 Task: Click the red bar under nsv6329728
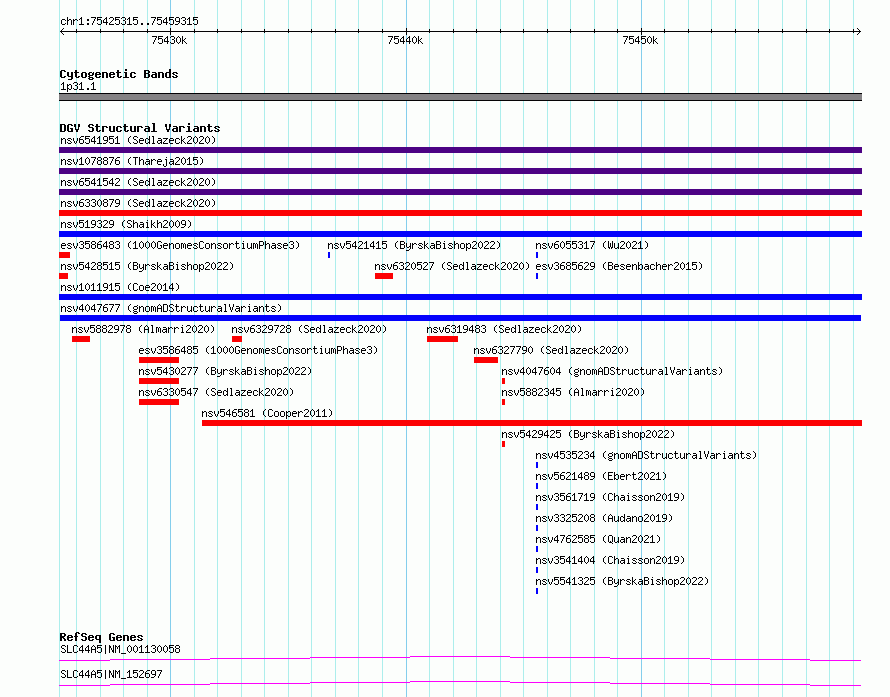click(x=237, y=339)
